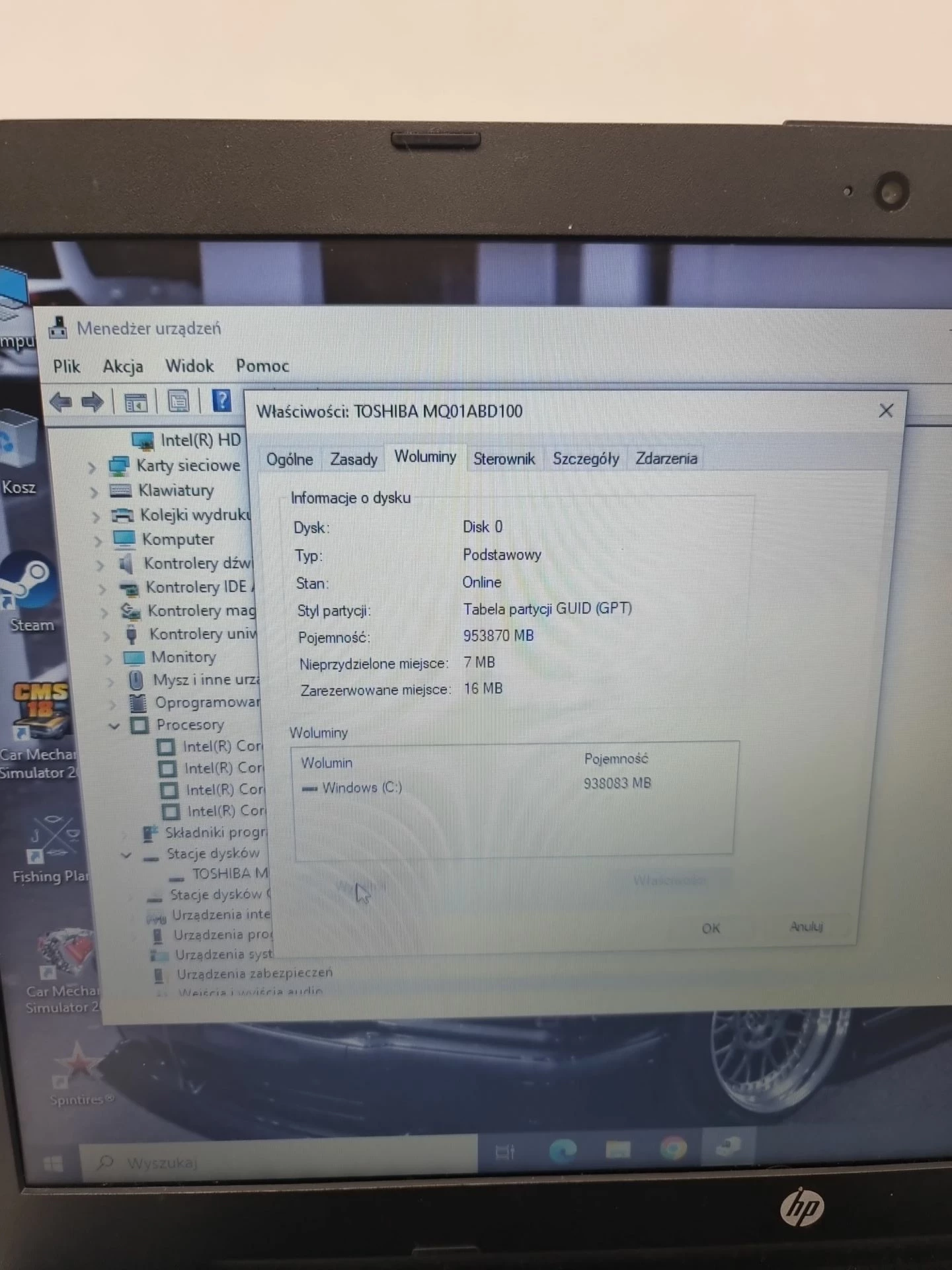Click the blue Help question mark toolbar icon

coord(221,400)
